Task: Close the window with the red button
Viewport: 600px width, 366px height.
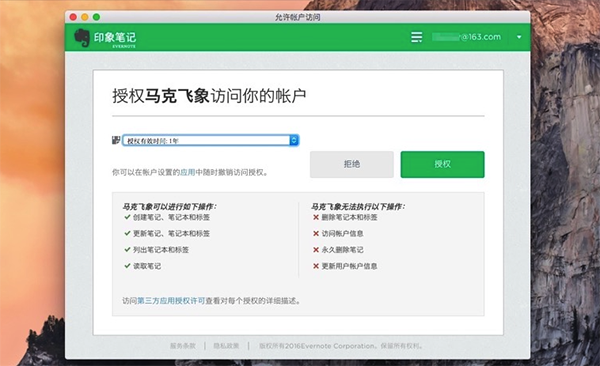Action: click(73, 17)
